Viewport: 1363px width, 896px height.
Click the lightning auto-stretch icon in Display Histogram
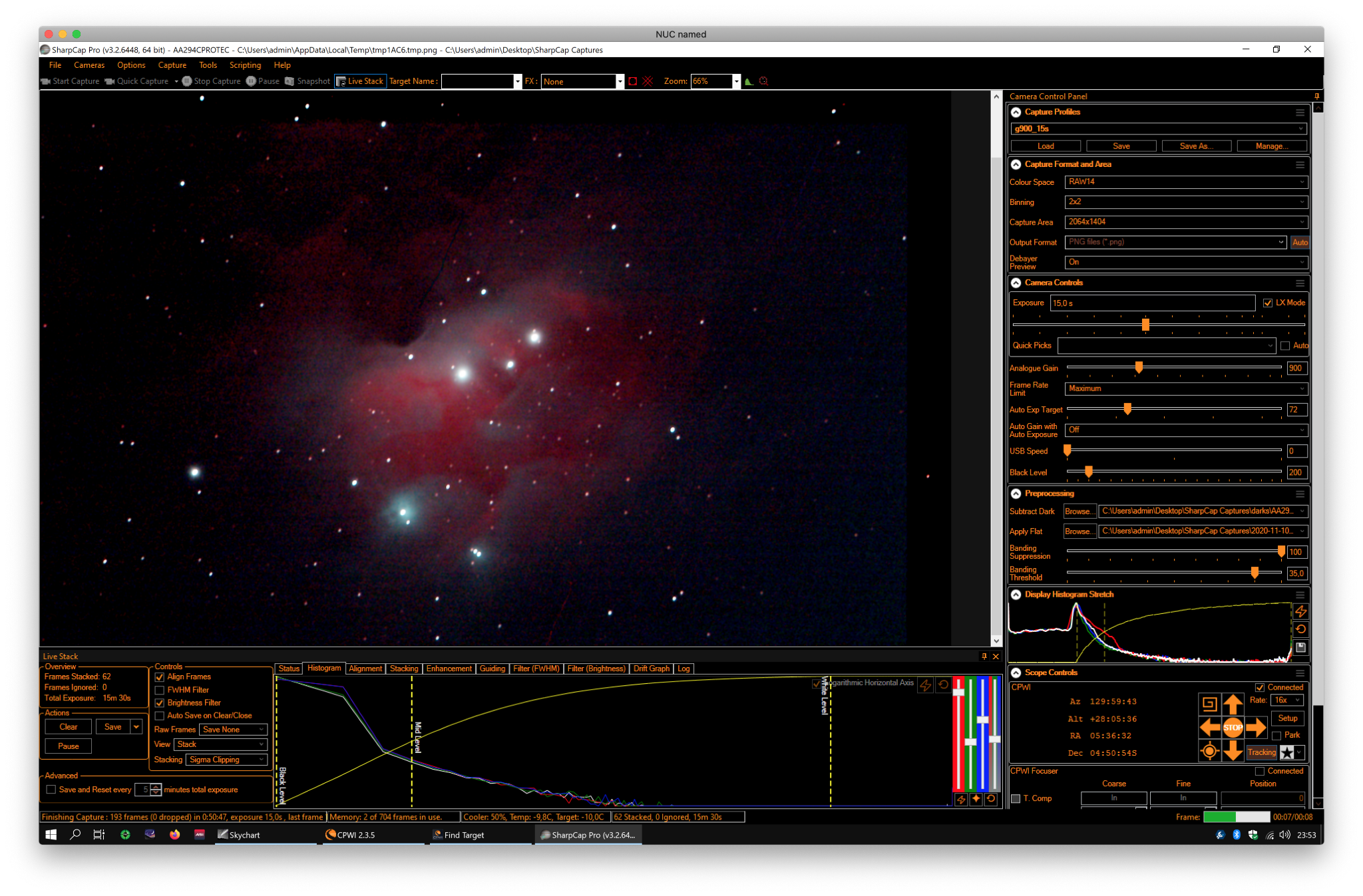tap(1300, 611)
